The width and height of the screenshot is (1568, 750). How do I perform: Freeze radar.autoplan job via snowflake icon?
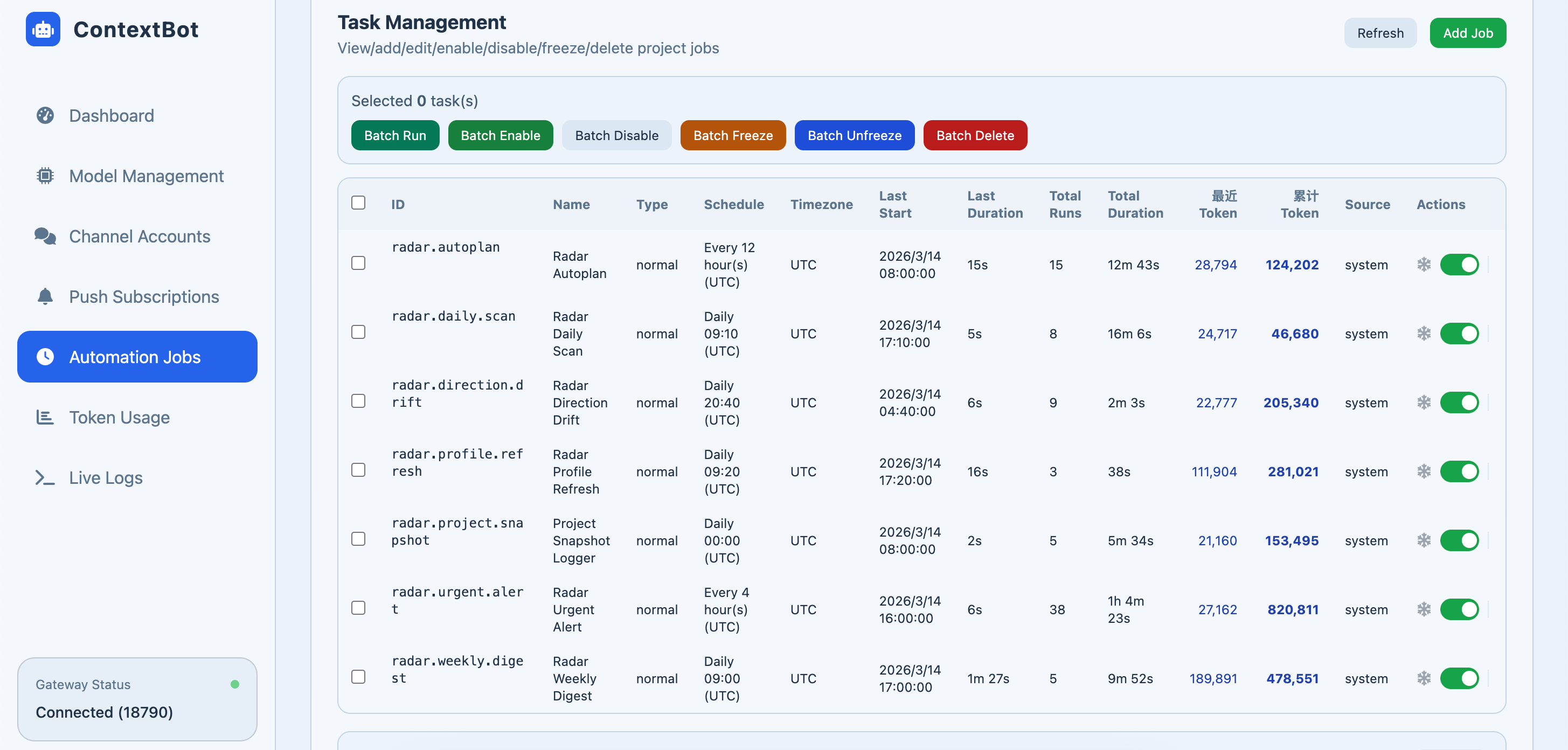pyautogui.click(x=1424, y=264)
